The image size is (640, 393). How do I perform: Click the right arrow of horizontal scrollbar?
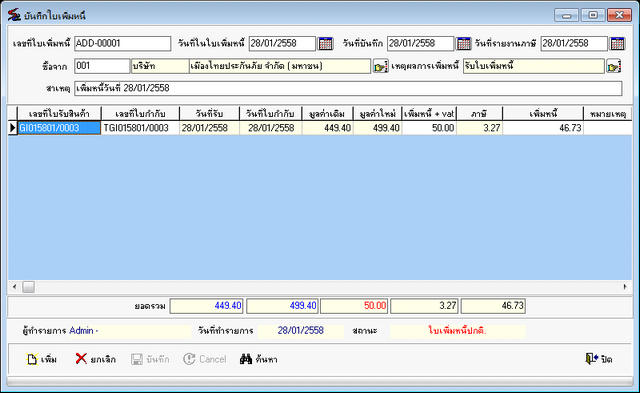coord(625,287)
